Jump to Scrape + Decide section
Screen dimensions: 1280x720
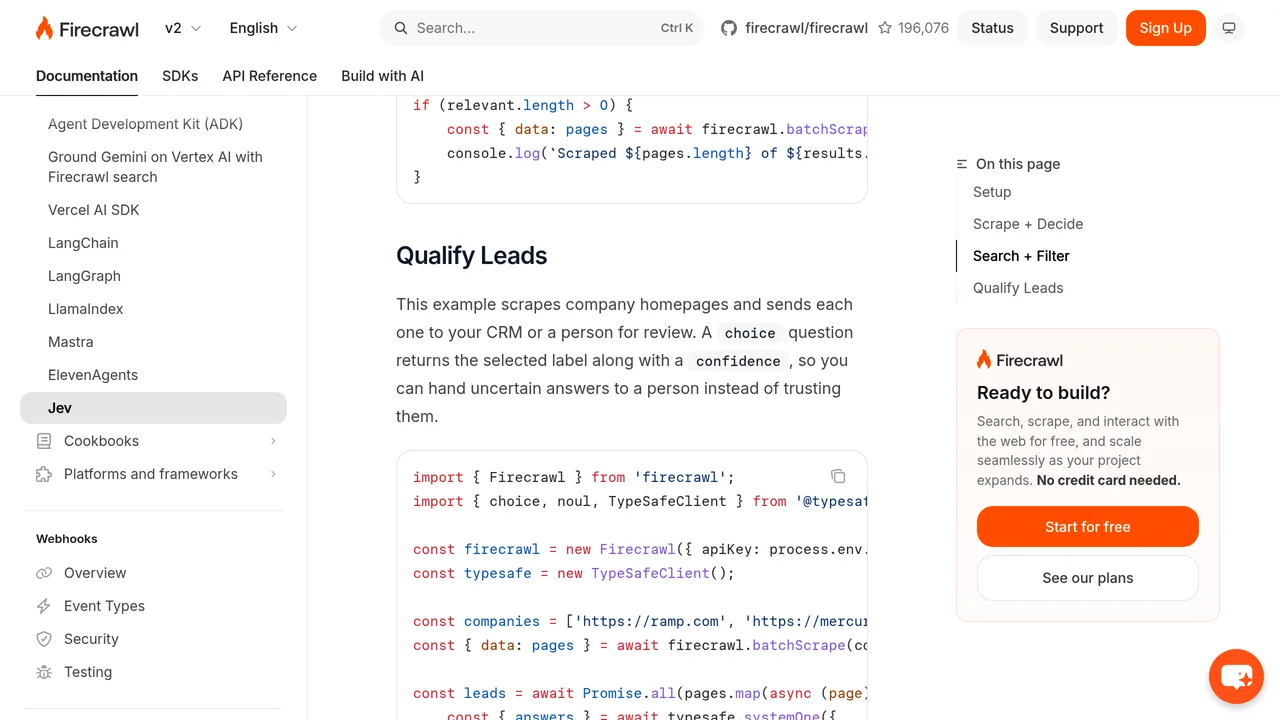tap(1028, 224)
